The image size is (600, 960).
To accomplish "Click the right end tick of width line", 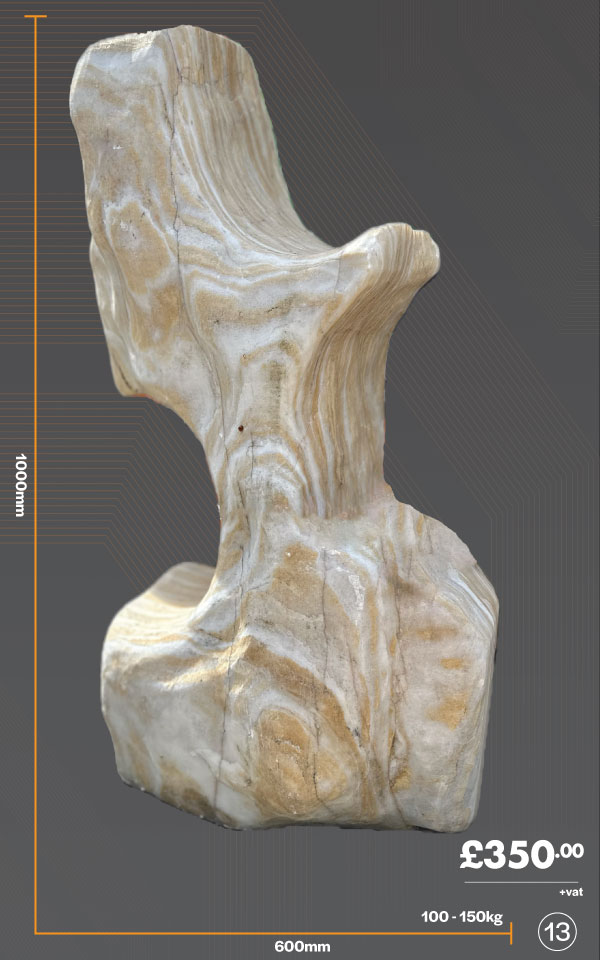I will click(x=511, y=932).
